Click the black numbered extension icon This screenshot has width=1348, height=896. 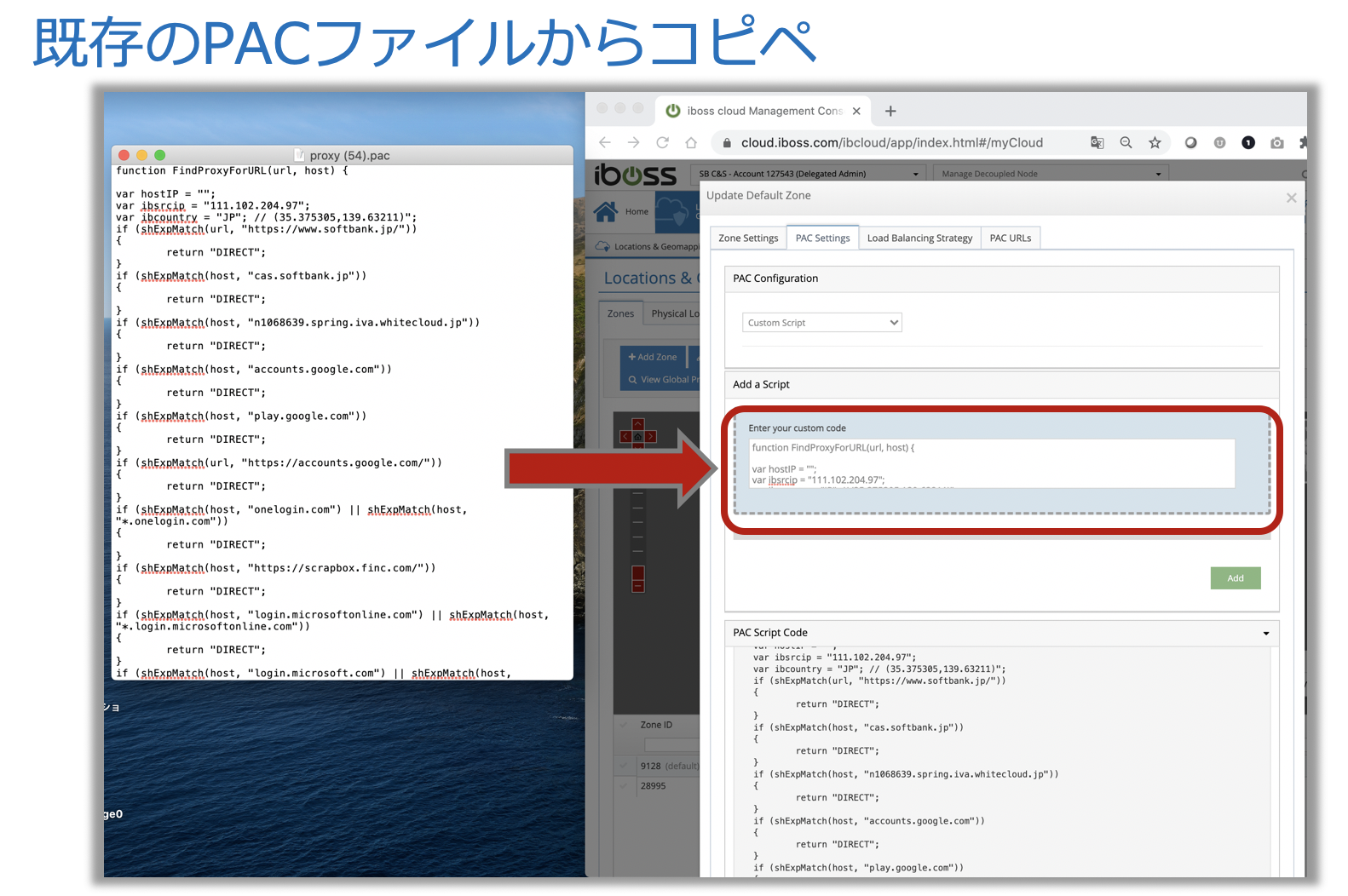point(1248,142)
